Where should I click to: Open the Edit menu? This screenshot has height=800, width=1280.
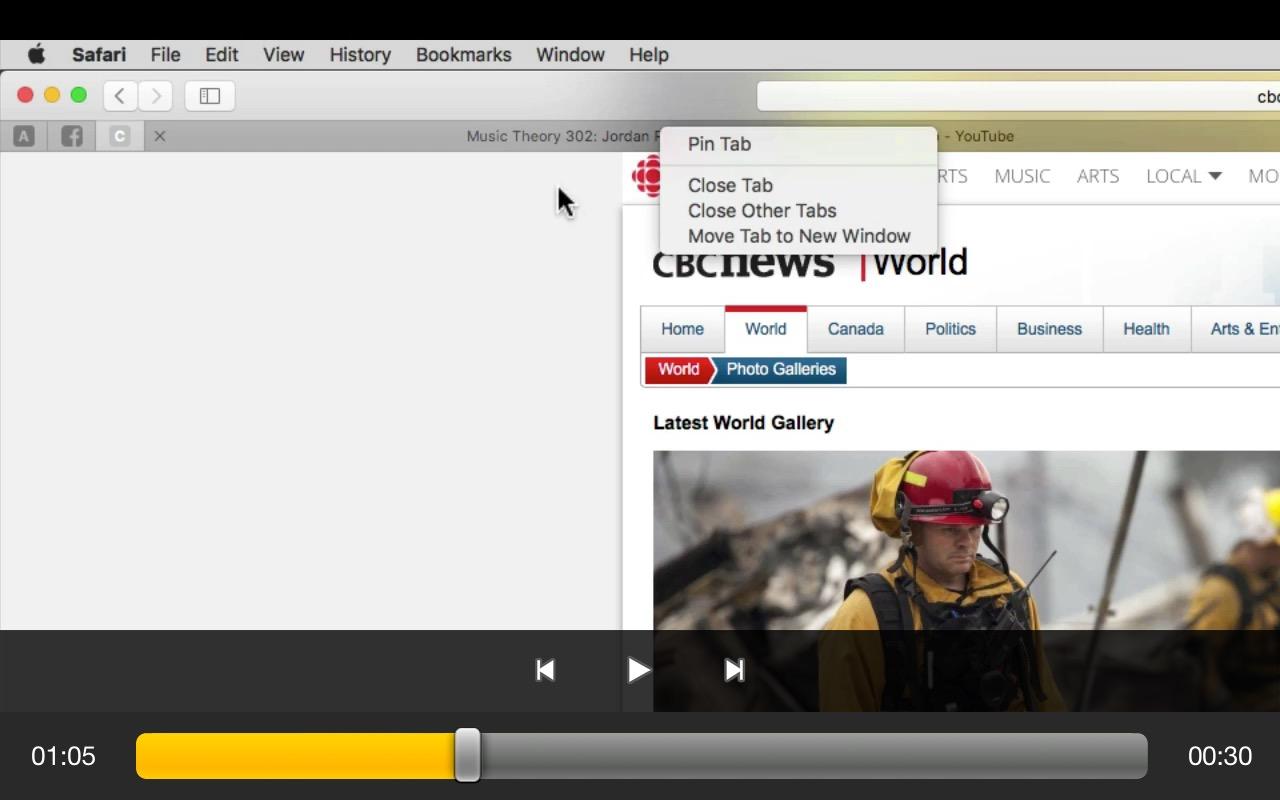[x=222, y=55]
